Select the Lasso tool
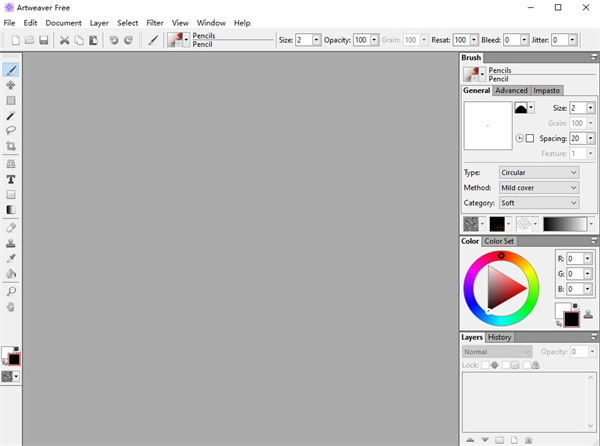This screenshot has width=600, height=446. point(11,131)
